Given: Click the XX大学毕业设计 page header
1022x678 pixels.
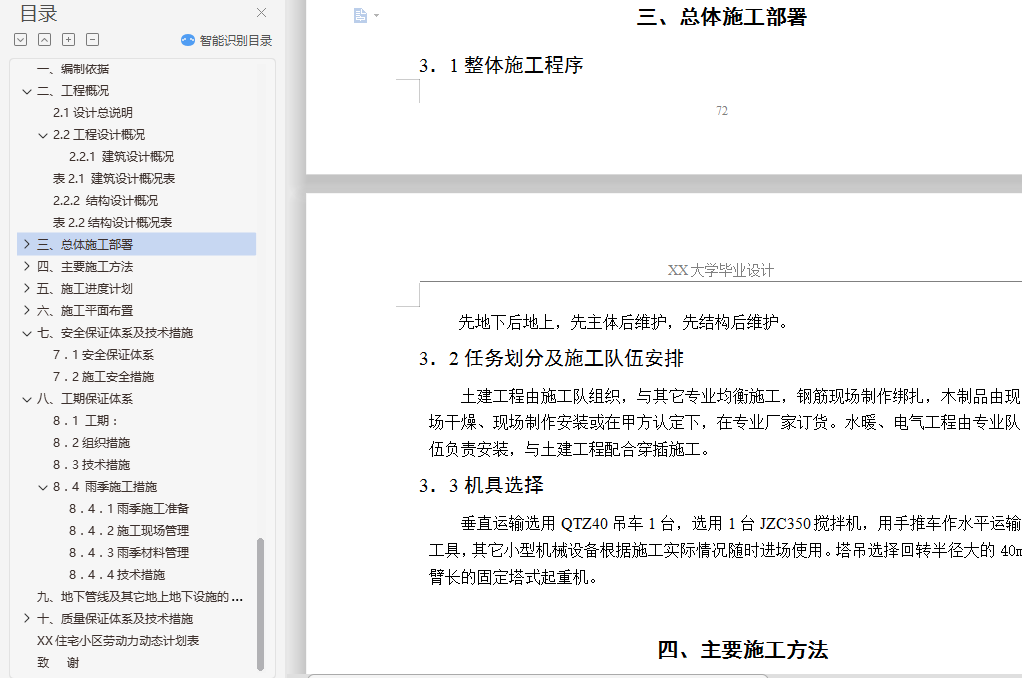Looking at the screenshot, I should pos(721,271).
